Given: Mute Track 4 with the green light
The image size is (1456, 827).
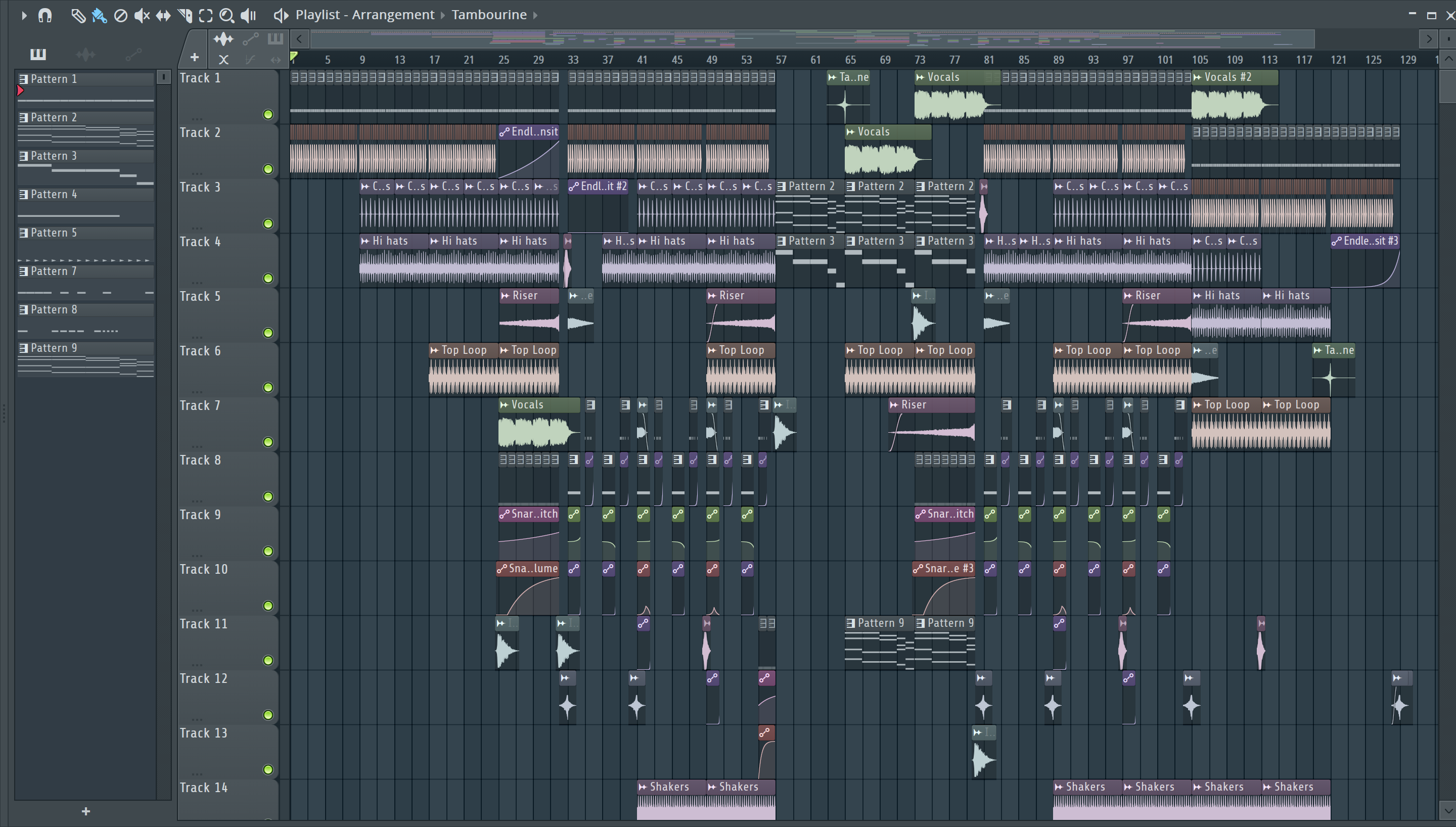Looking at the screenshot, I should click(268, 279).
